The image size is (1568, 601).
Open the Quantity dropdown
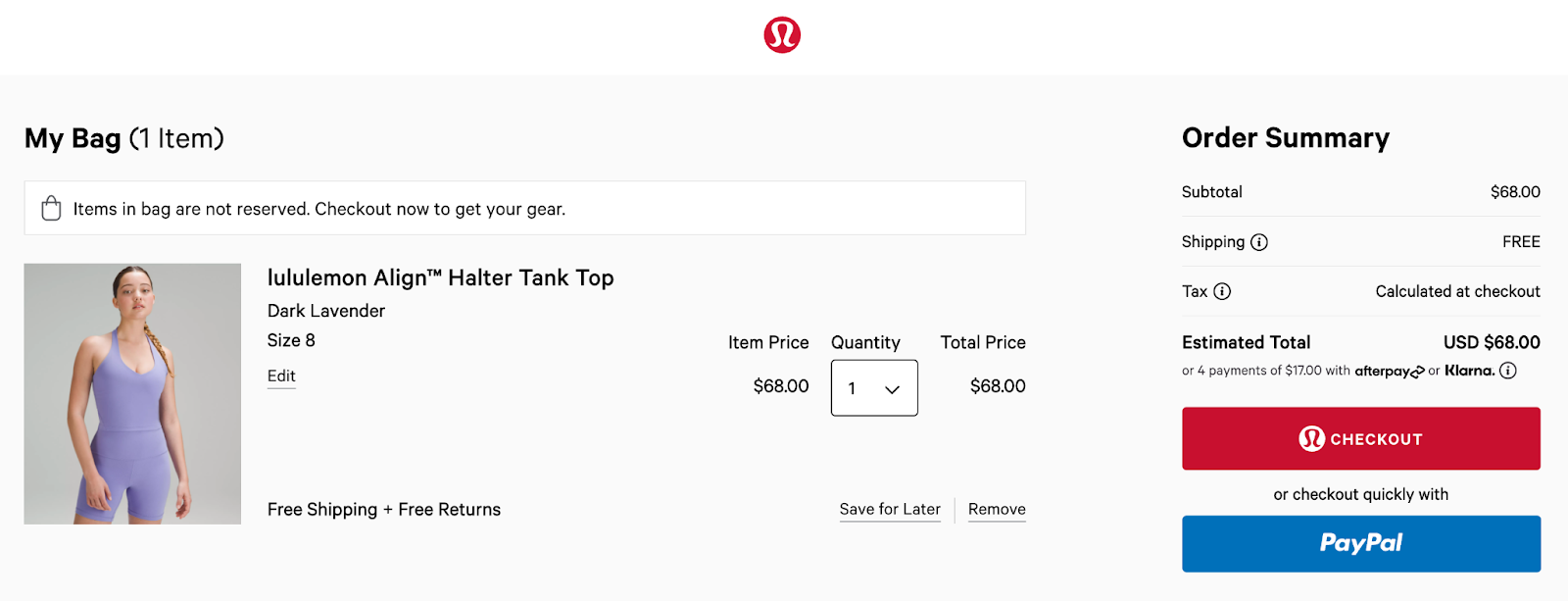pyautogui.click(x=873, y=387)
